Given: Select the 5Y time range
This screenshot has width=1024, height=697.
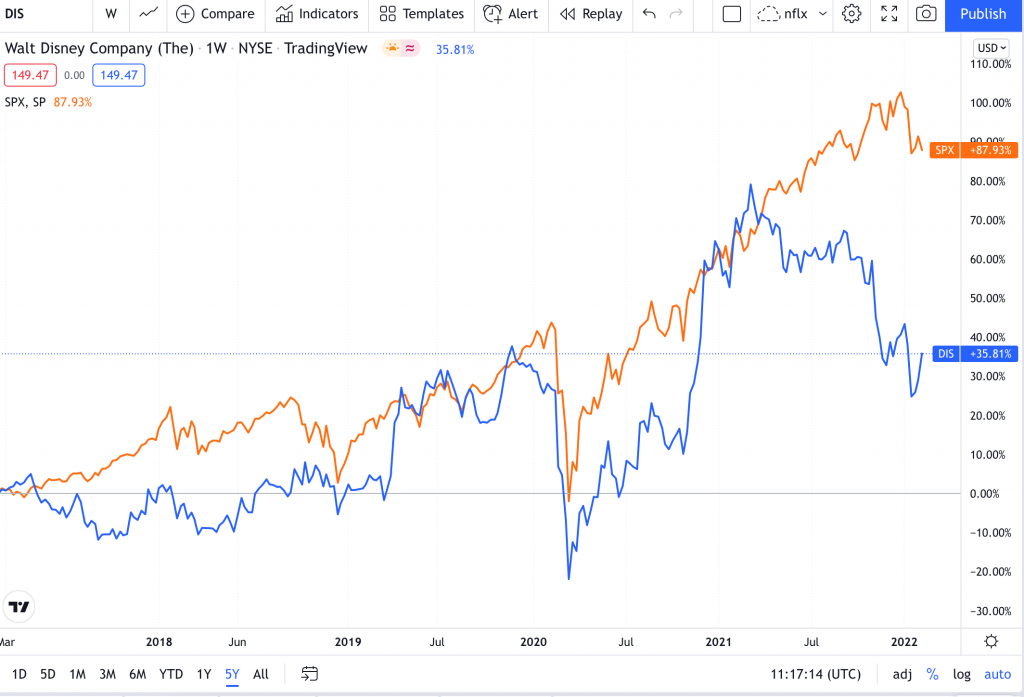Looking at the screenshot, I should [232, 674].
